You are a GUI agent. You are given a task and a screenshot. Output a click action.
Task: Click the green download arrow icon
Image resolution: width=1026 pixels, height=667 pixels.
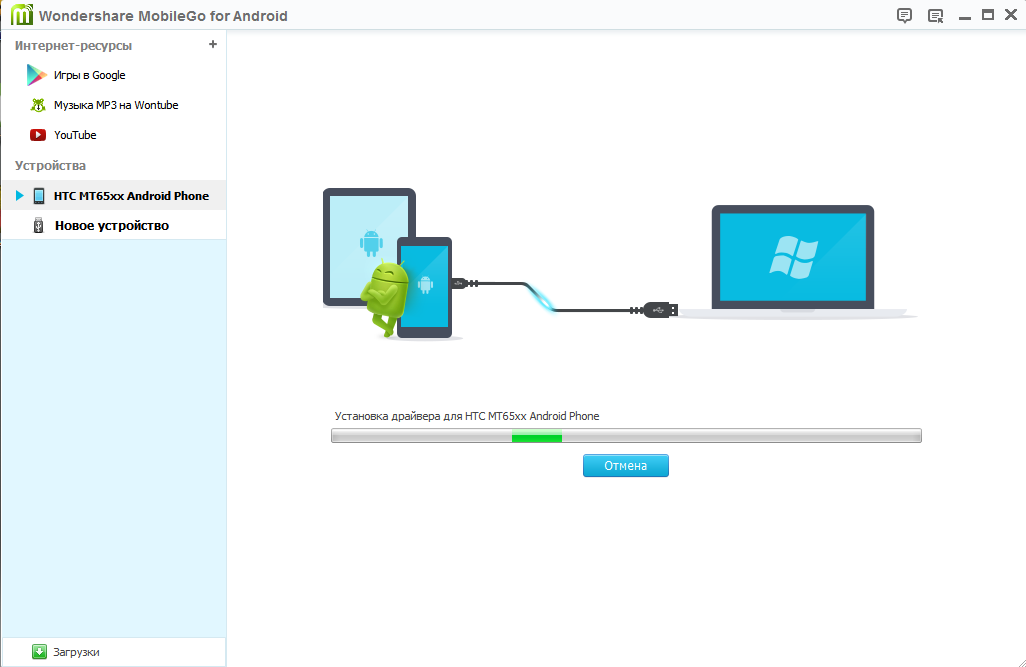tap(40, 652)
